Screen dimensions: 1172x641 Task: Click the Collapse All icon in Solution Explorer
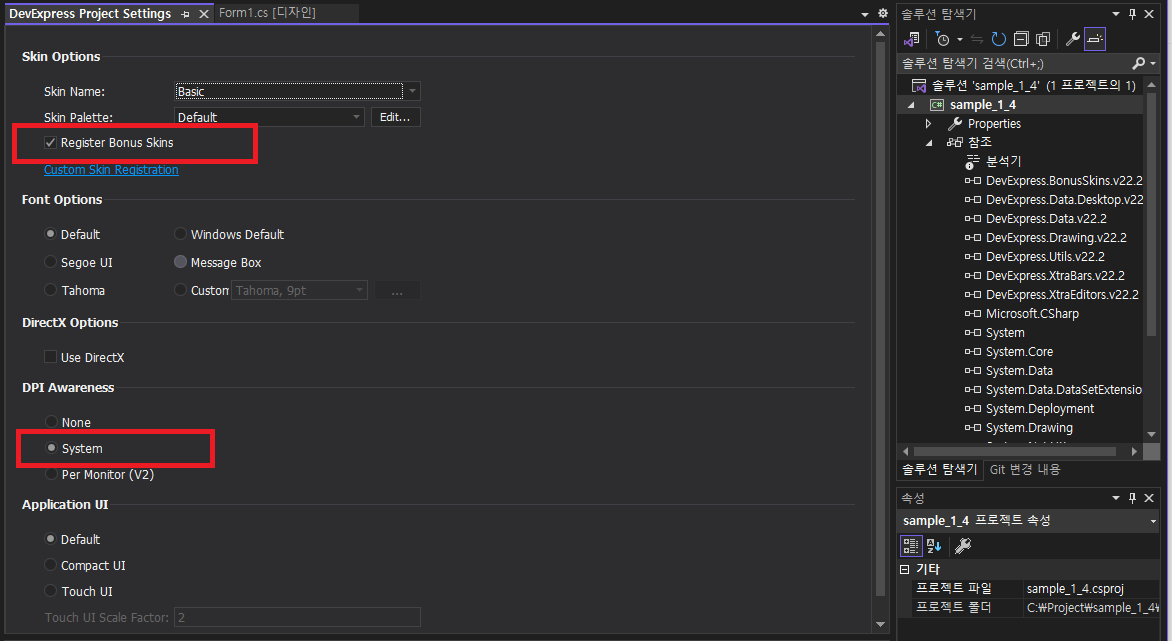point(1021,39)
